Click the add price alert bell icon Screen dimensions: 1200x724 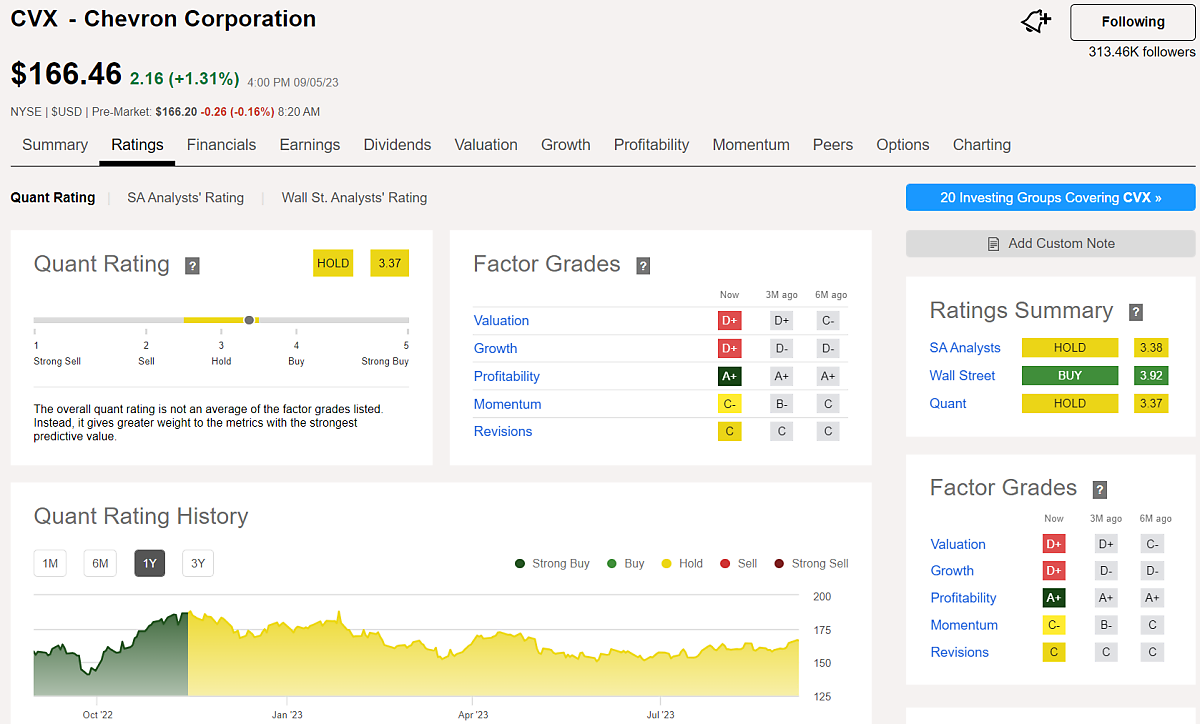tap(1035, 22)
